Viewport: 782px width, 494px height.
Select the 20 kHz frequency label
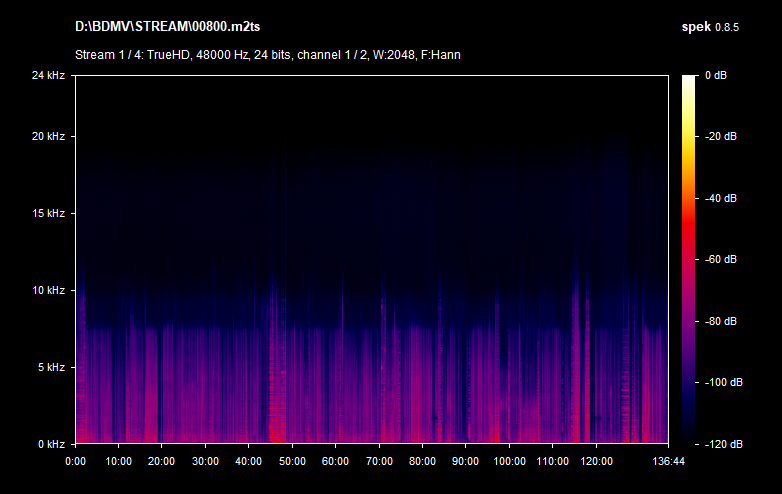[48, 136]
